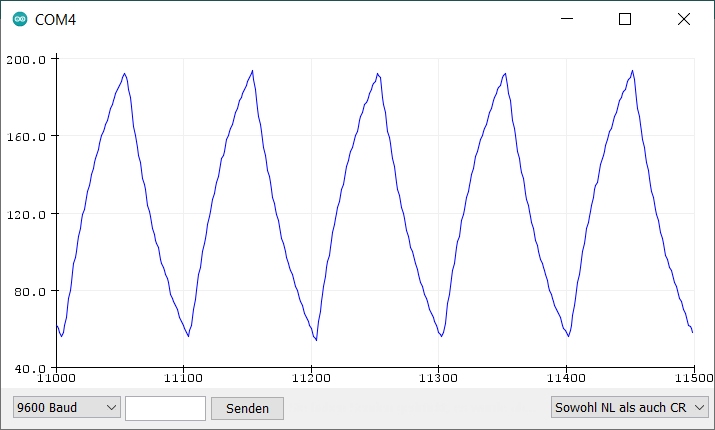Image resolution: width=715 pixels, height=430 pixels.
Task: Open the 9600 Baud rate dropdown
Action: [x=67, y=408]
